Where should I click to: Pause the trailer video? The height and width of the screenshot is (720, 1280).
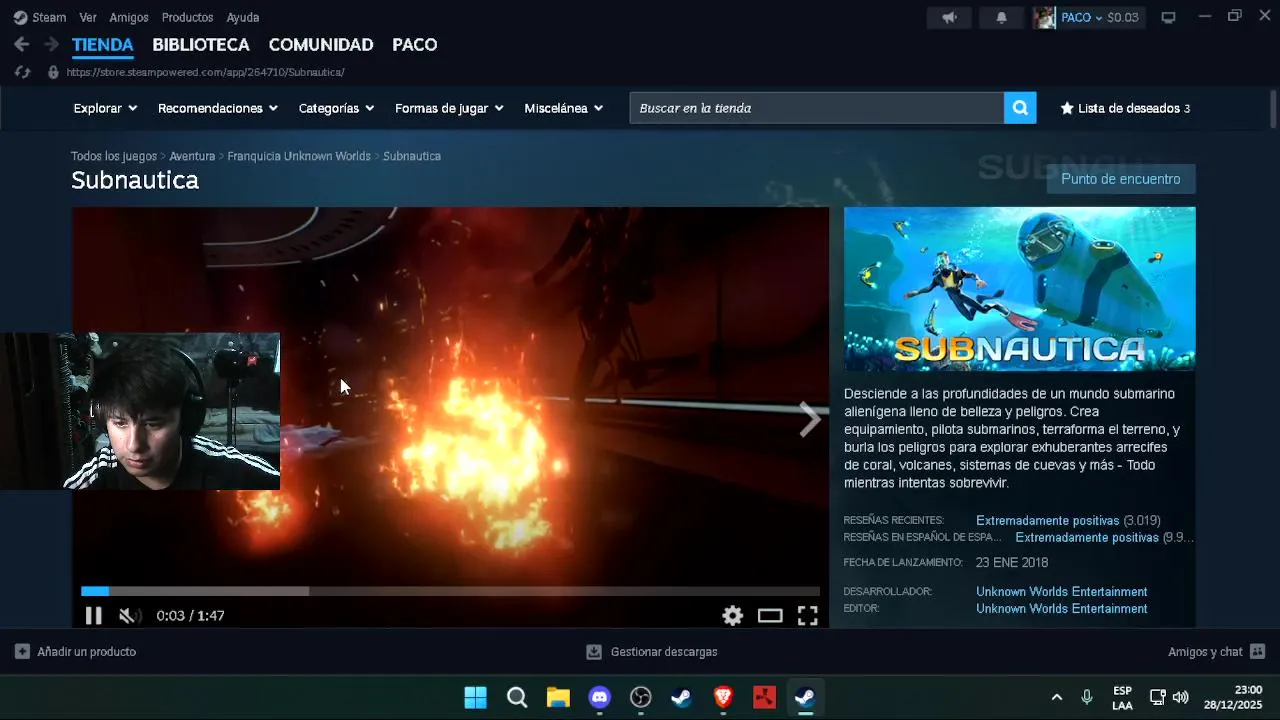(x=93, y=616)
